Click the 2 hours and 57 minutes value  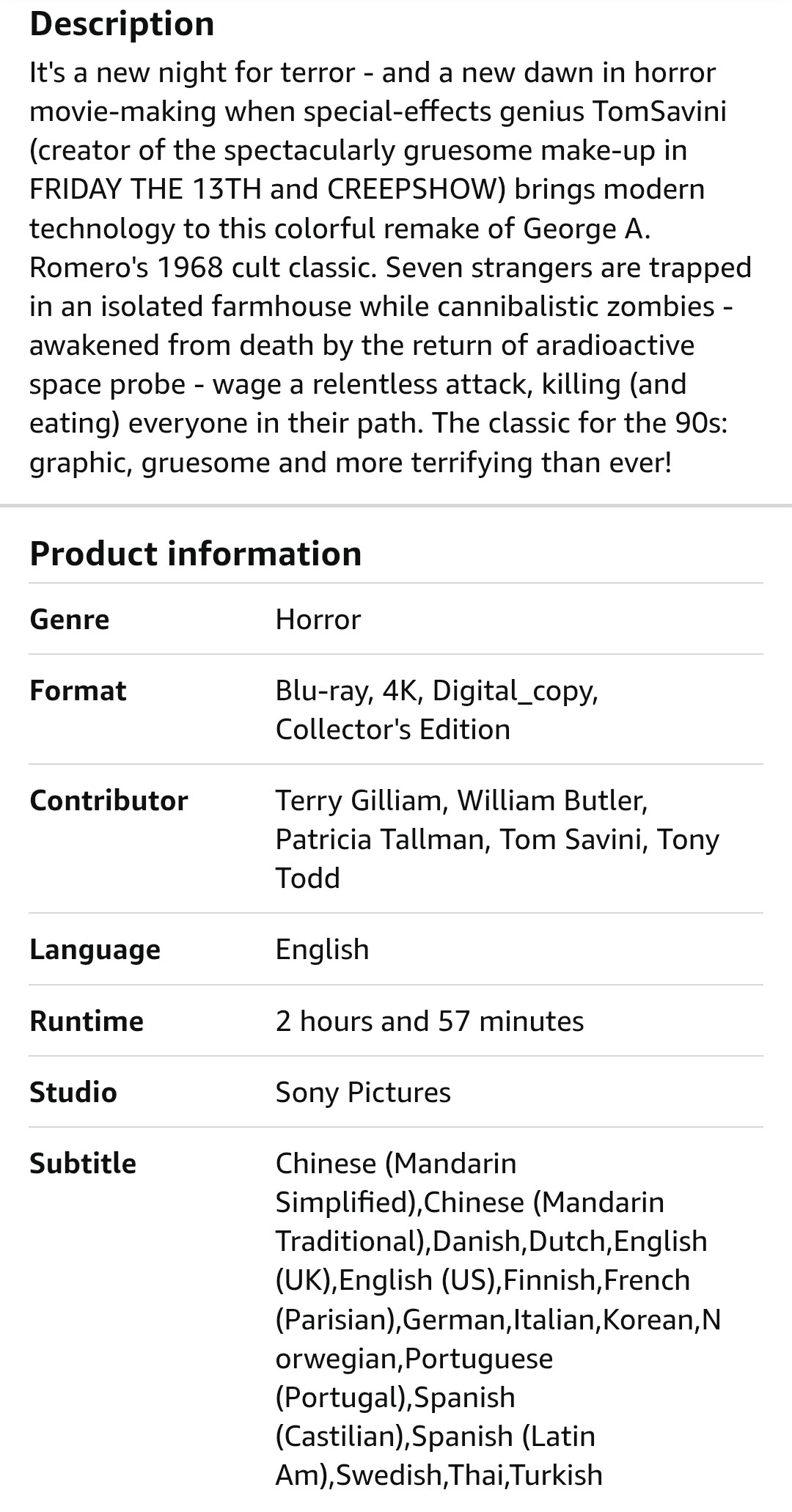tap(430, 1021)
